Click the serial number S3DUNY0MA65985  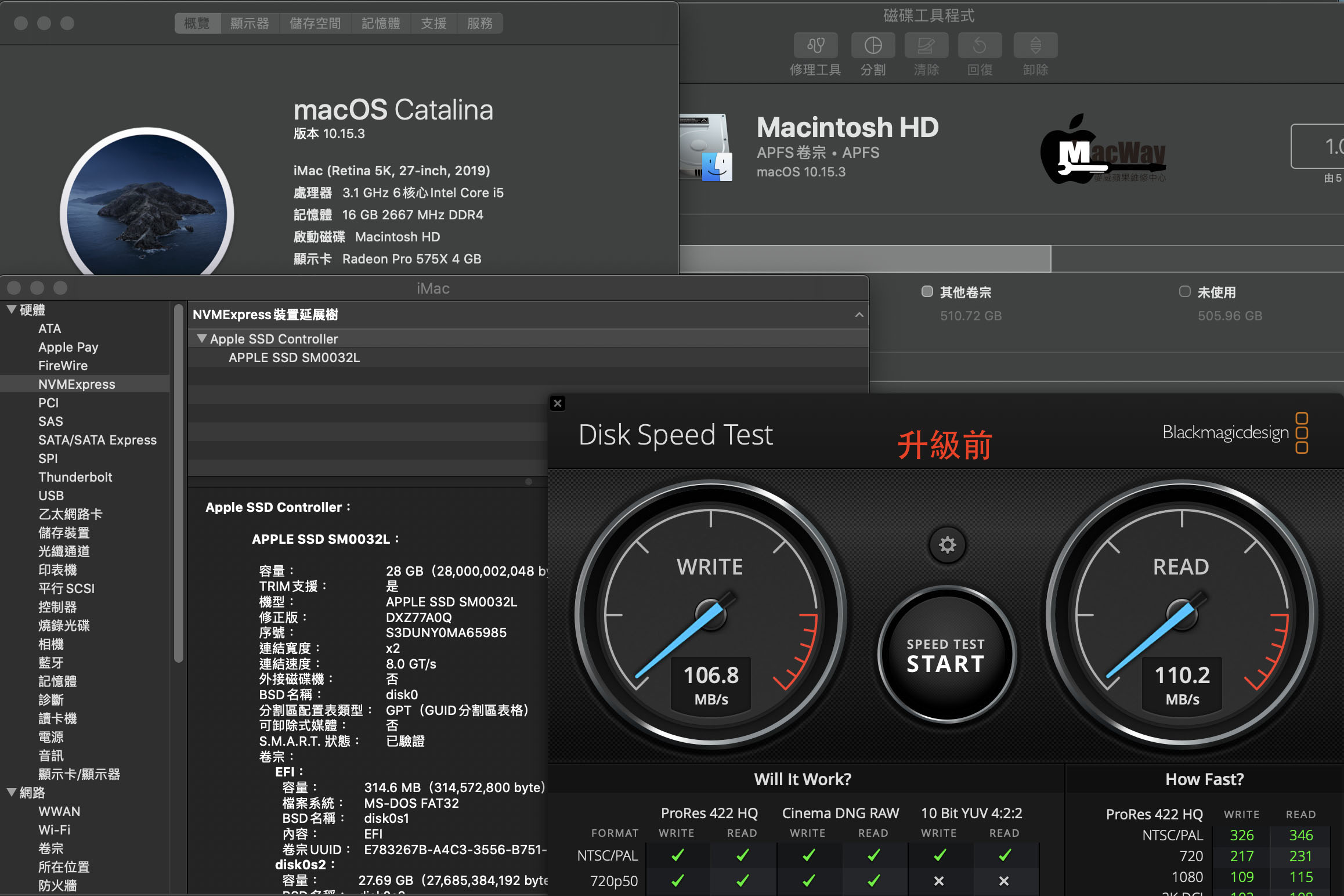[x=446, y=633]
